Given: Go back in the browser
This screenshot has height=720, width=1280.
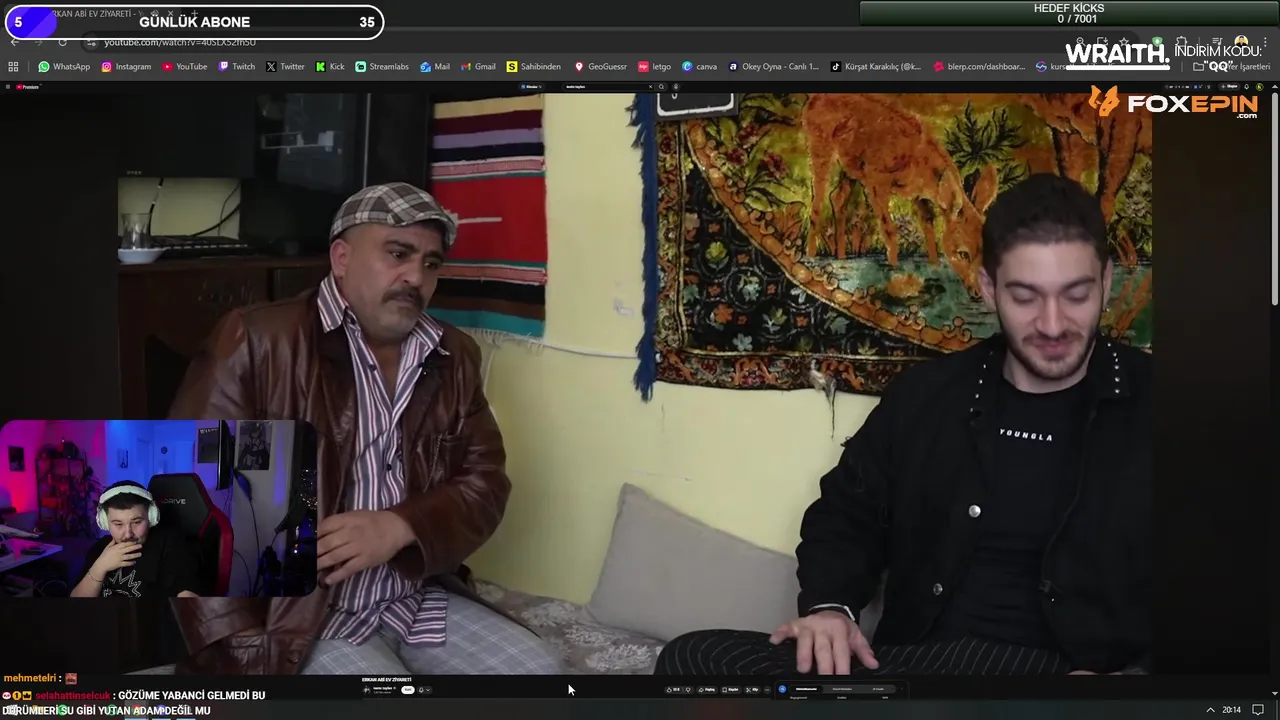Looking at the screenshot, I should [x=14, y=42].
